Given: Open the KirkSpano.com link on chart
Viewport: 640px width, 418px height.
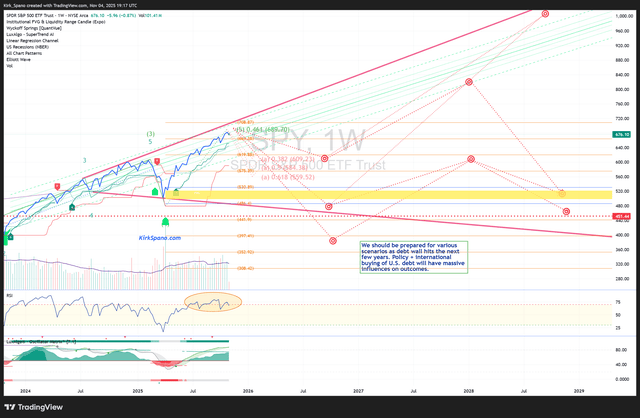Looking at the screenshot, I should pyautogui.click(x=160, y=238).
